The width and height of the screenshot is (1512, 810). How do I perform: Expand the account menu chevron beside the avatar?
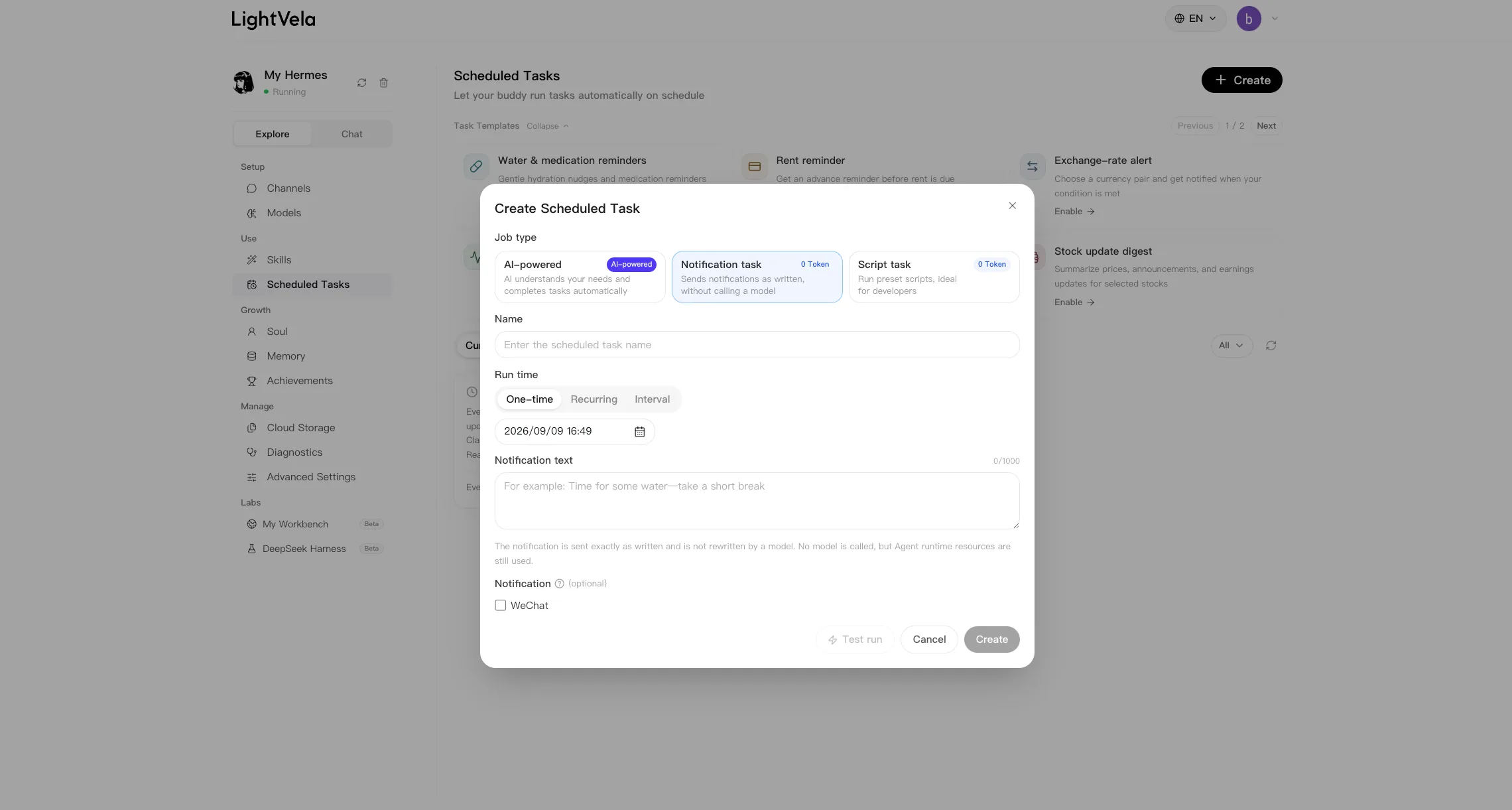(x=1274, y=19)
